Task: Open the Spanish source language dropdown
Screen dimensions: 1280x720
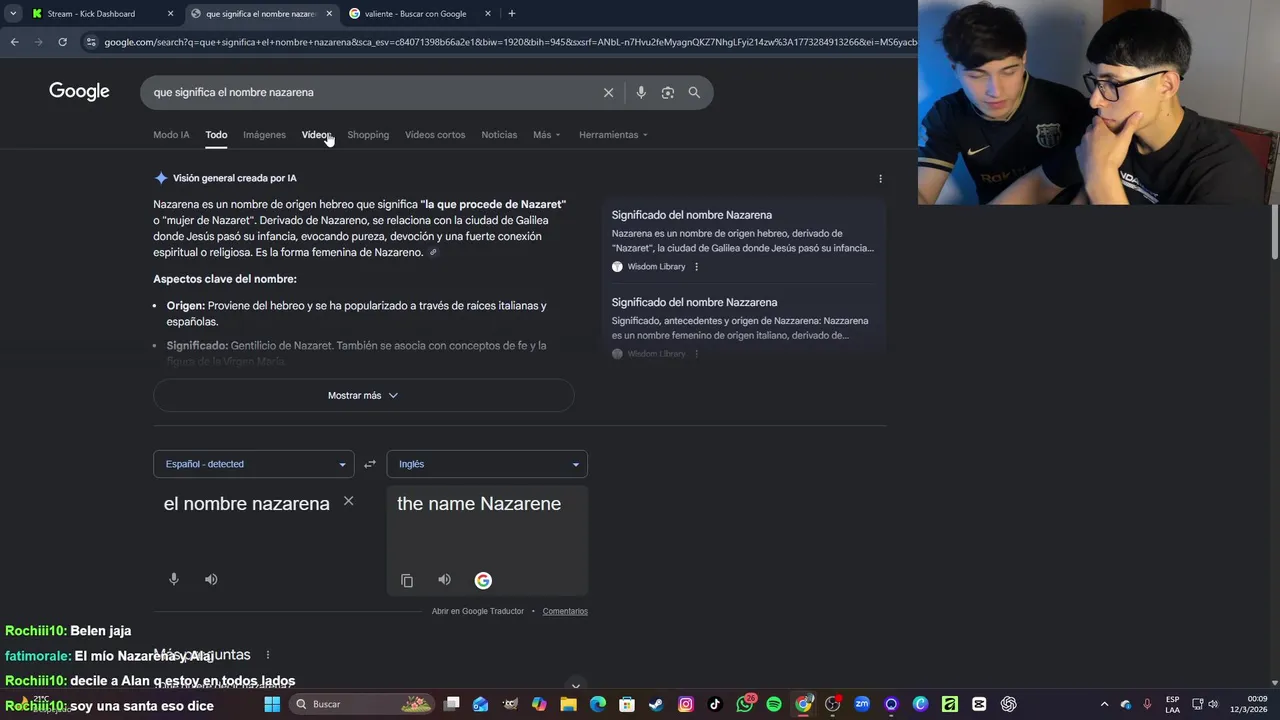Action: click(253, 464)
